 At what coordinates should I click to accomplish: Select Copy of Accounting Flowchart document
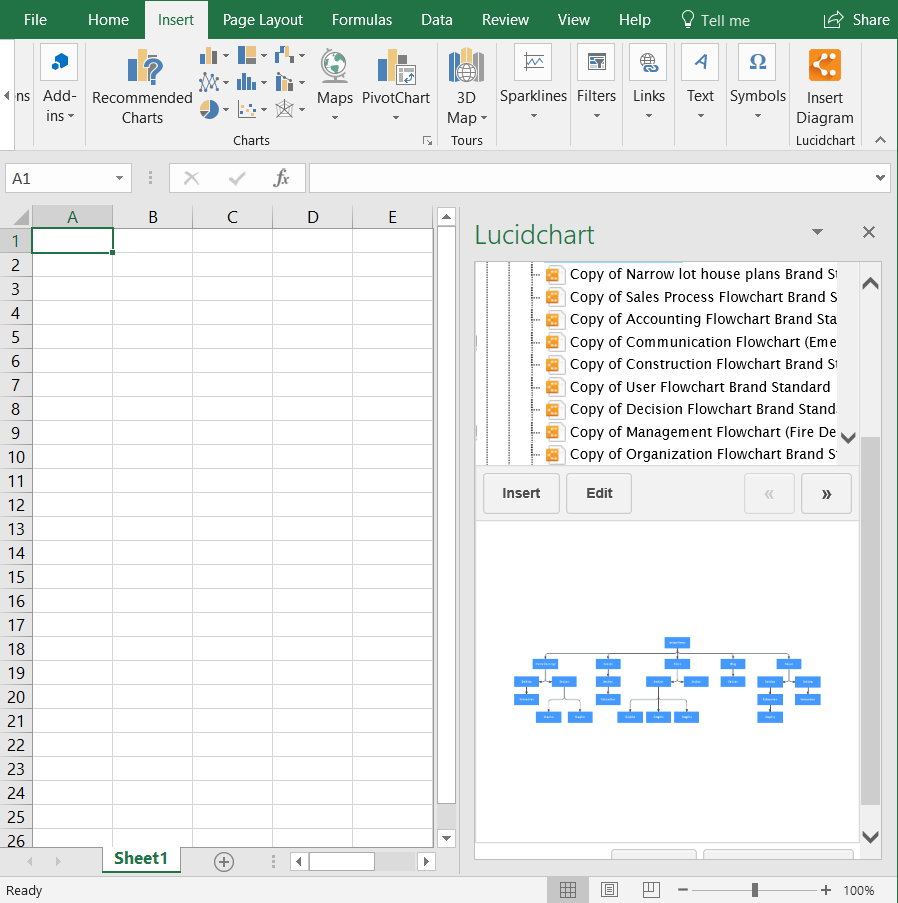coord(691,319)
